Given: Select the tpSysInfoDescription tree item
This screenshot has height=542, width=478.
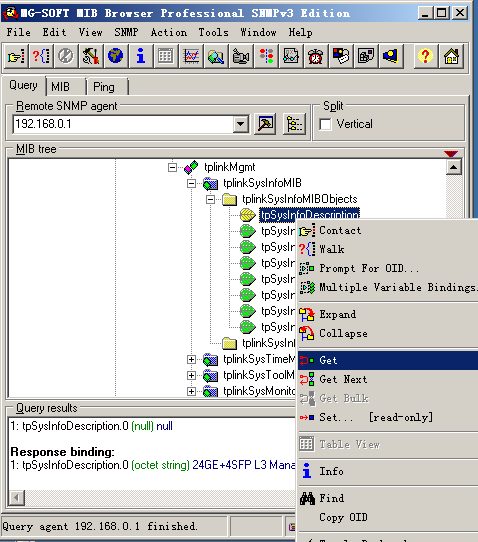Looking at the screenshot, I should click(x=310, y=215).
